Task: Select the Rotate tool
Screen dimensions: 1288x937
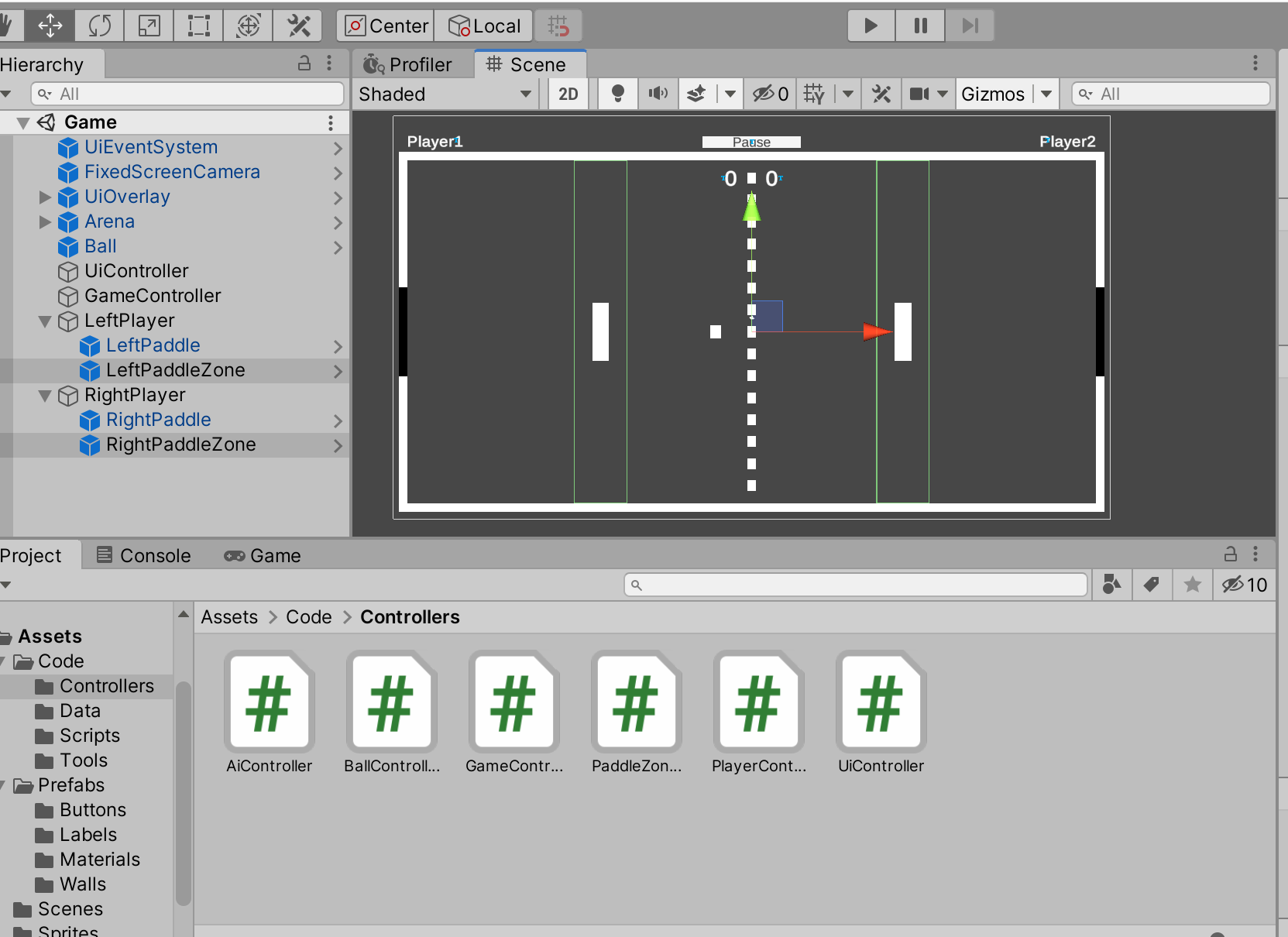Action: point(99,26)
